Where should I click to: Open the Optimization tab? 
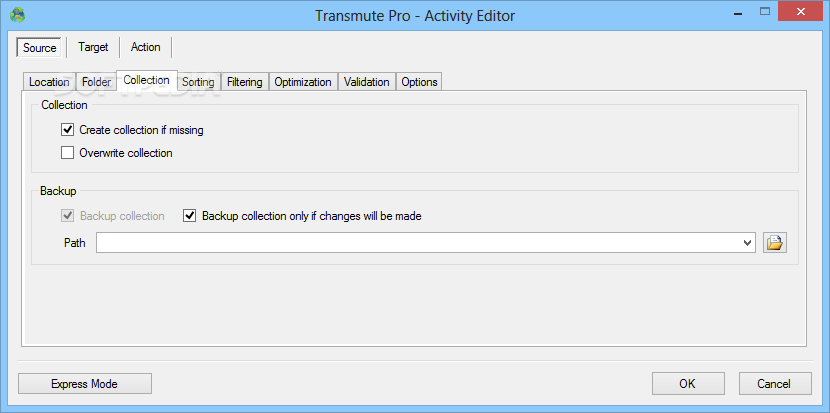pyautogui.click(x=303, y=82)
